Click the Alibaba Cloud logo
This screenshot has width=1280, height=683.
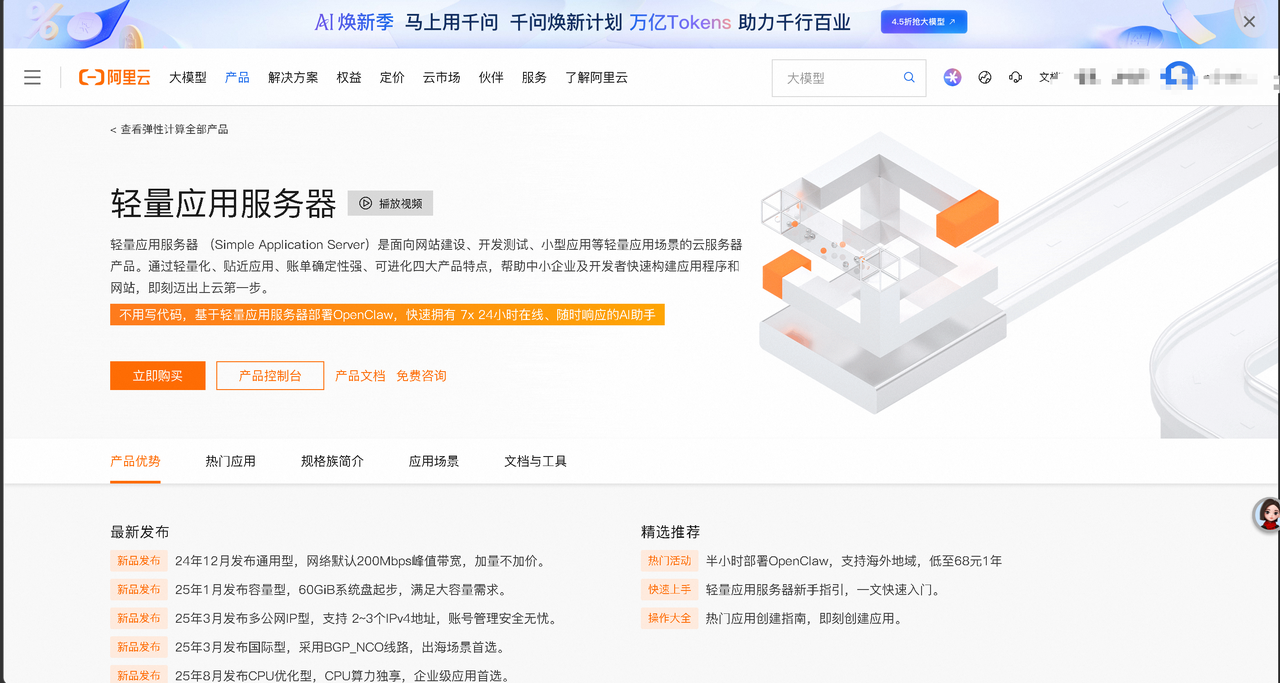(114, 77)
